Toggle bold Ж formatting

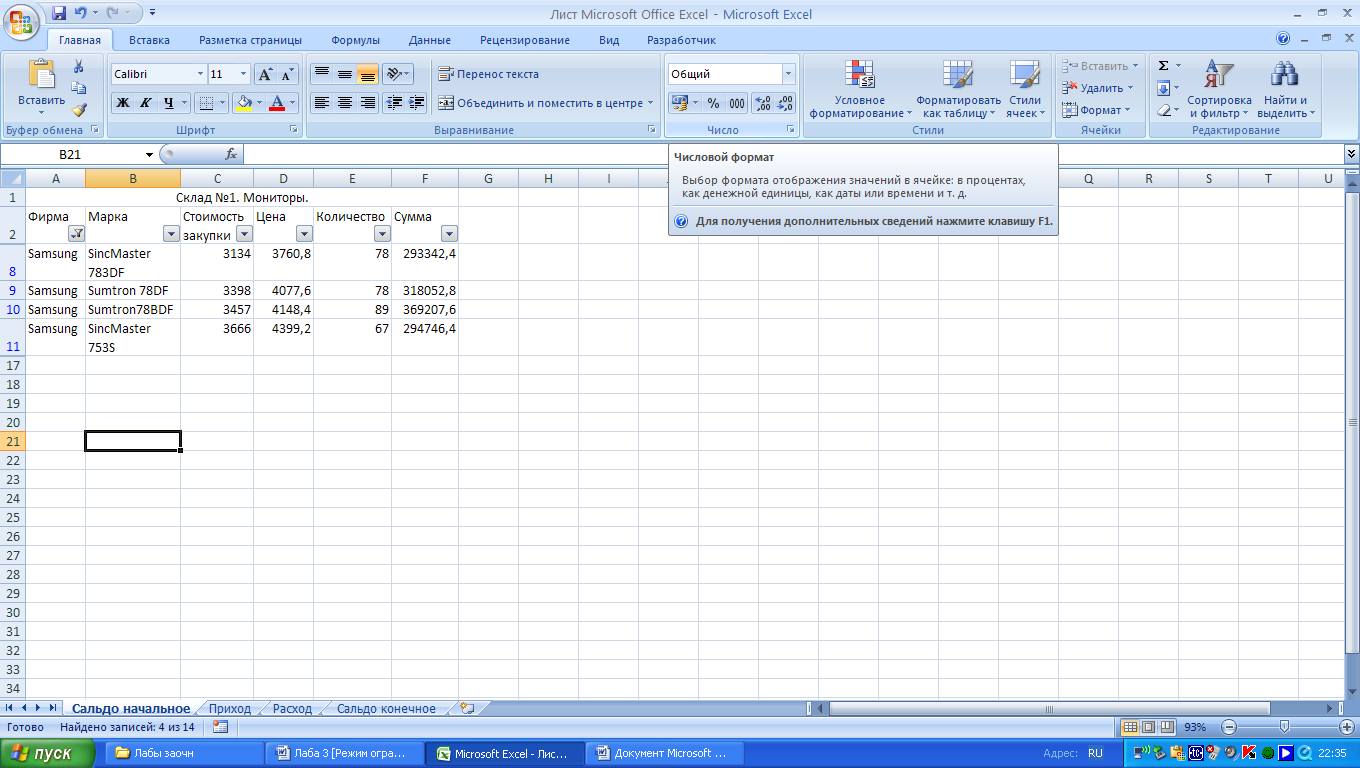tap(122, 103)
